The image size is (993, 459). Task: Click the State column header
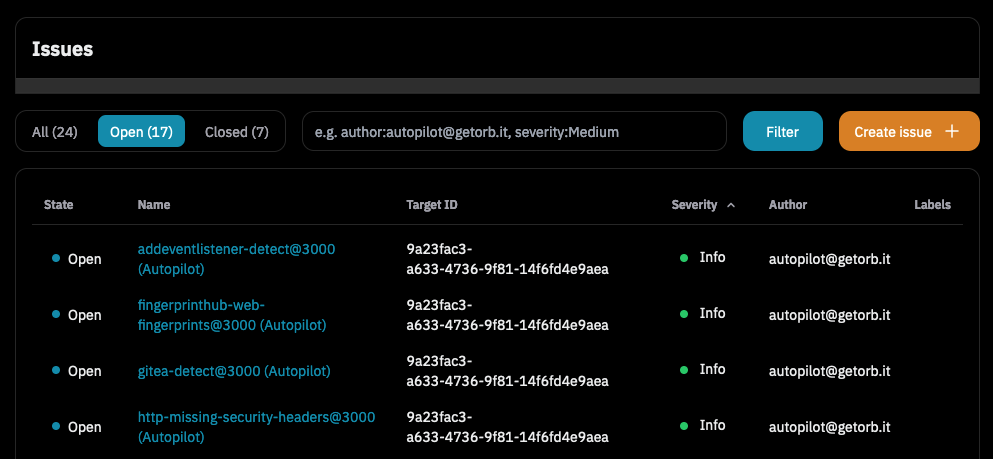59,205
